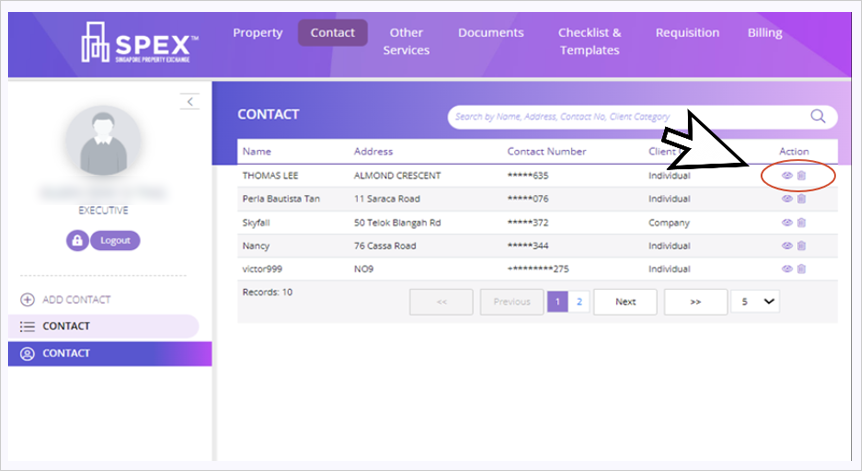Screen dimensions: 862x471
Task: View THOMAS LEE details with eye icon
Action: [787, 176]
